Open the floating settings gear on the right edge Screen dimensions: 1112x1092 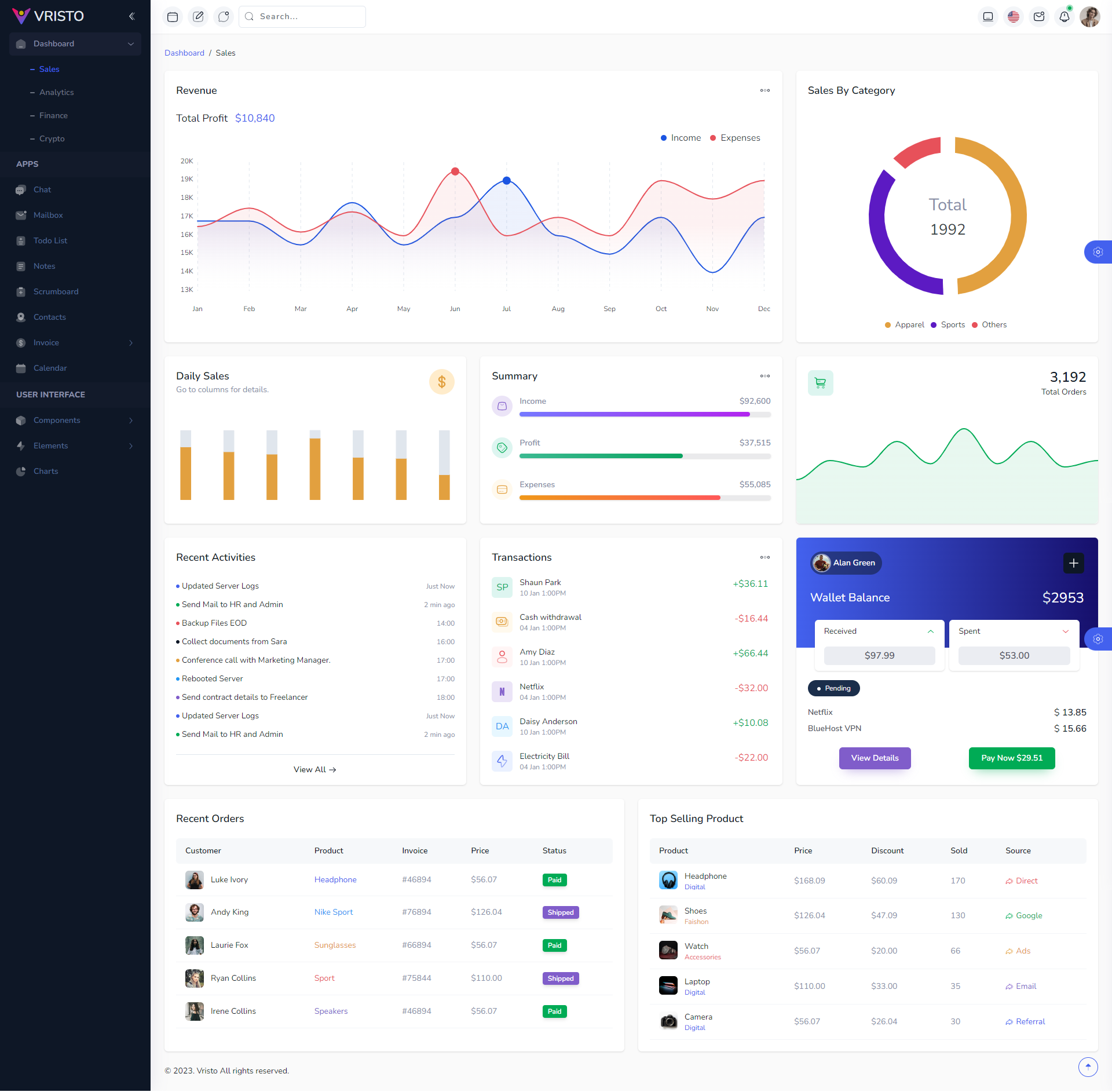coord(1098,252)
